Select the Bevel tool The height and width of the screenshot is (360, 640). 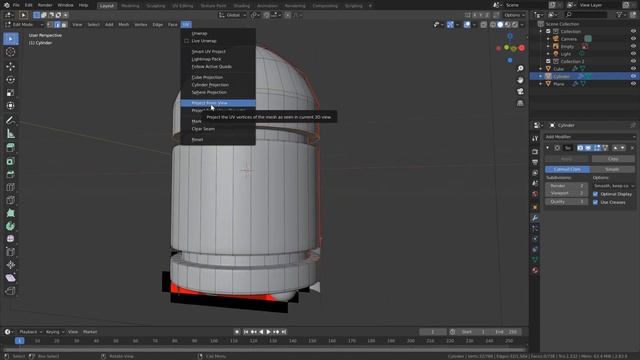tap(11, 174)
